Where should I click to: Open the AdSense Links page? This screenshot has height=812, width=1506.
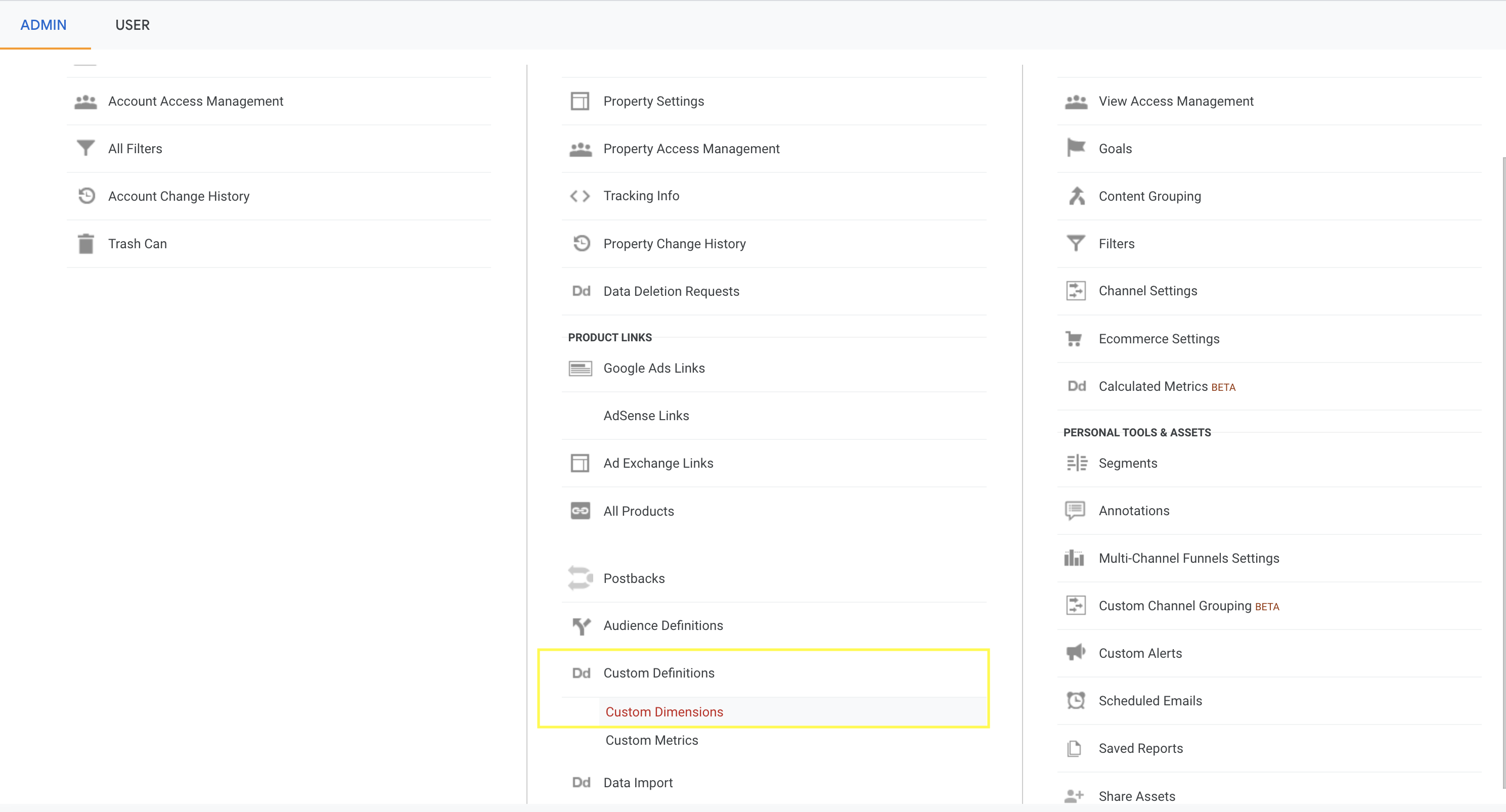click(x=646, y=416)
